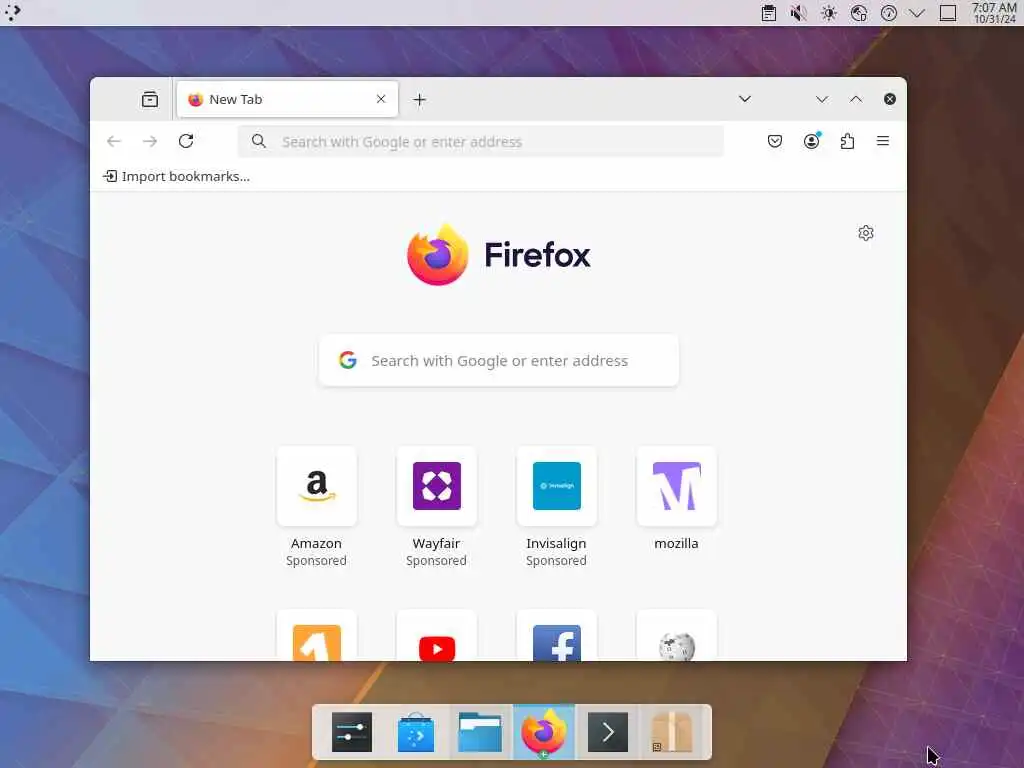Open a new tab with plus button
Screen dimensions: 1024x768
click(420, 100)
